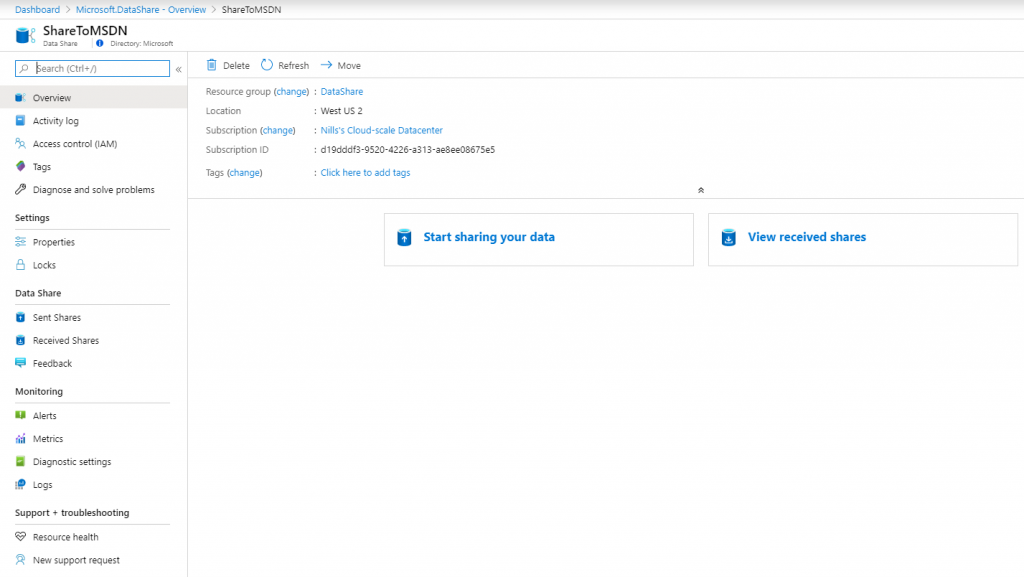Click the West US 2 location value
1024x577 pixels.
(342, 111)
